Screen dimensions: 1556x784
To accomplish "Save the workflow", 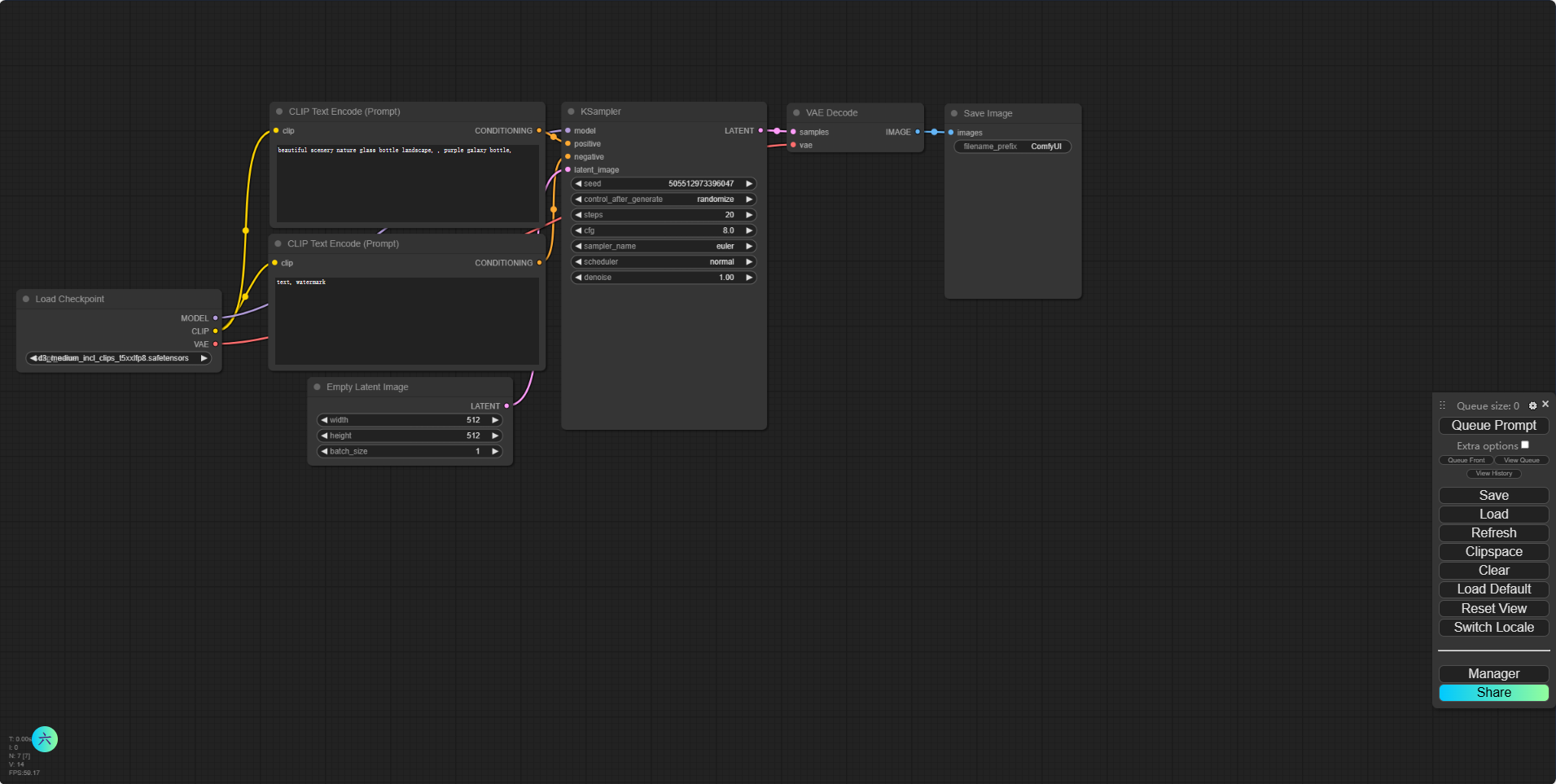I will click(x=1493, y=496).
